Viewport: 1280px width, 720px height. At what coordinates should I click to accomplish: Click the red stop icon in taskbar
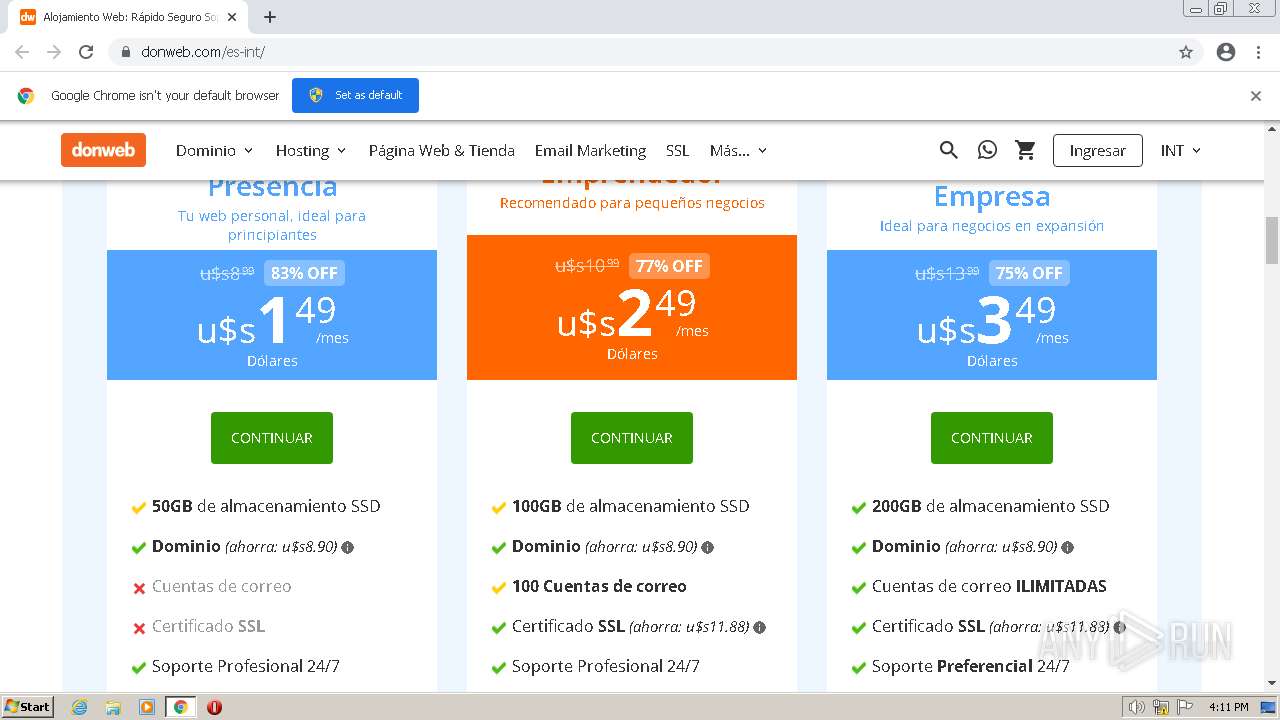pos(214,707)
